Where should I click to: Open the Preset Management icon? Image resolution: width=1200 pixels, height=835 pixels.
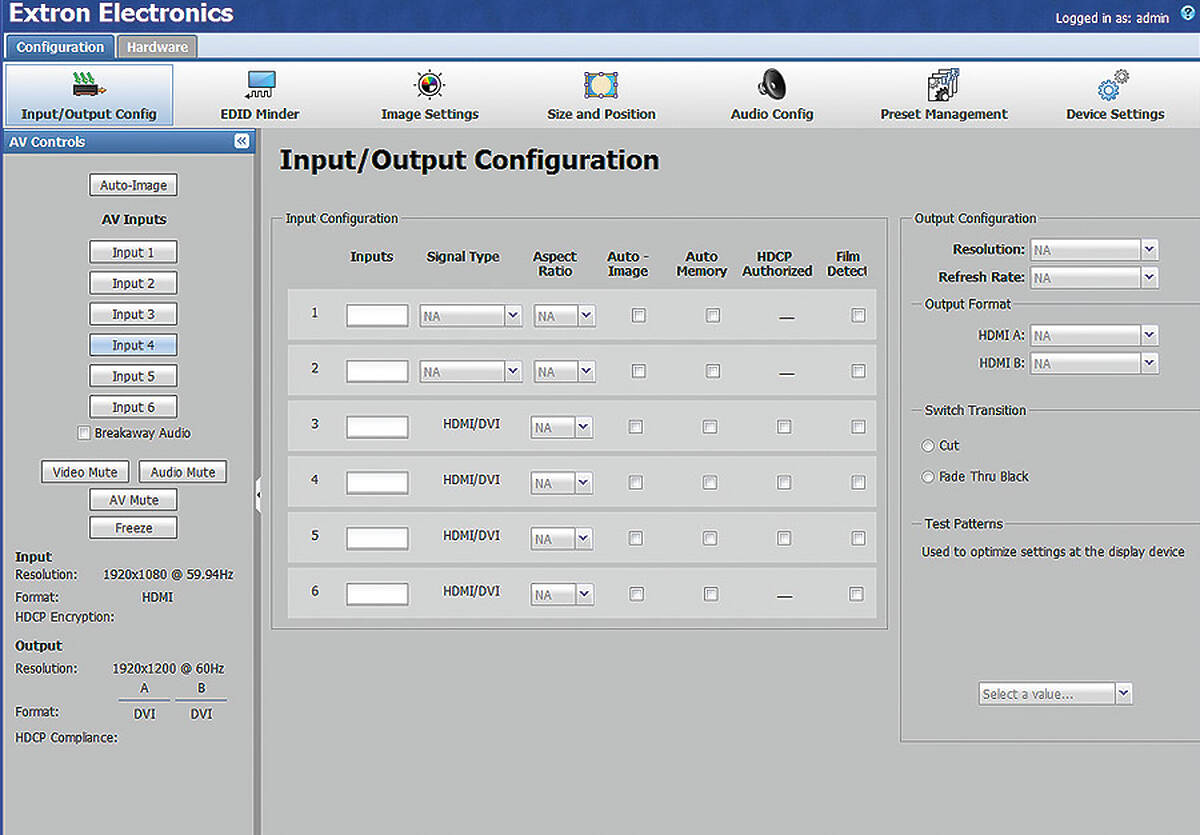pyautogui.click(x=943, y=84)
